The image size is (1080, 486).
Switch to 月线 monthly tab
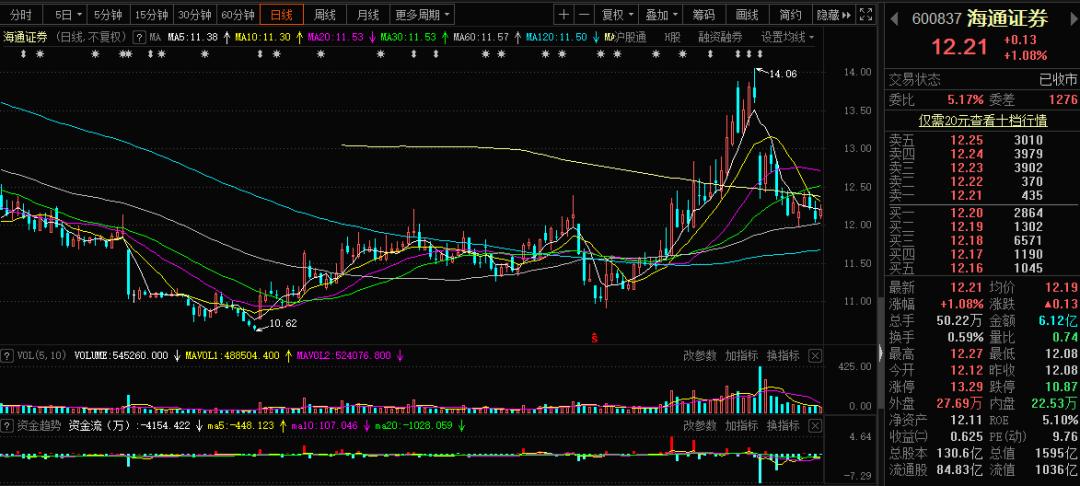pos(368,14)
